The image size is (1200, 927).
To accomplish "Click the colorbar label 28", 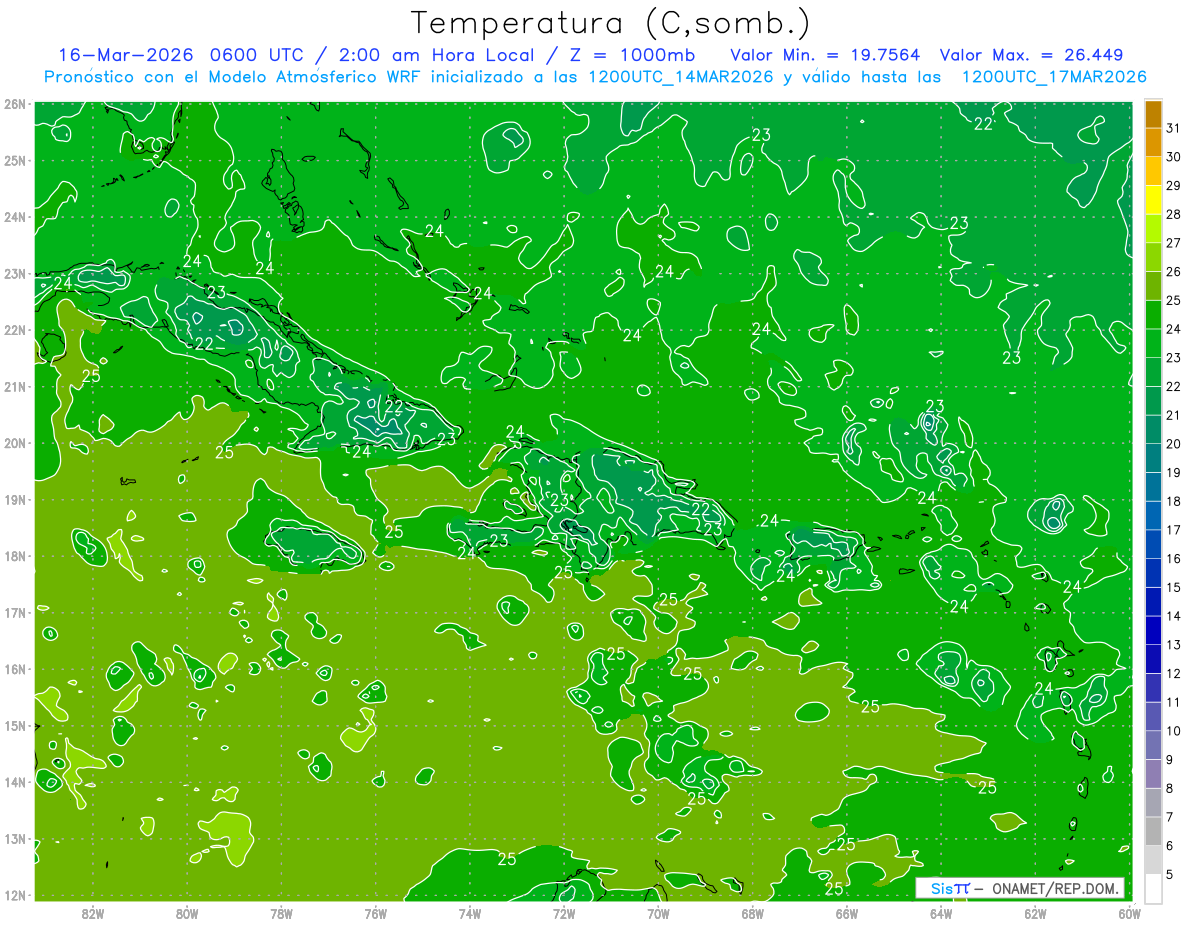I will click(1173, 214).
